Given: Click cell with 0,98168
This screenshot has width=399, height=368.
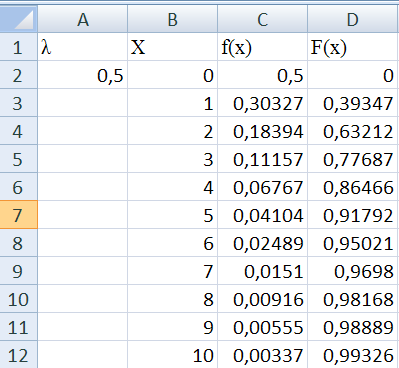Looking at the screenshot, I should pos(353,299).
